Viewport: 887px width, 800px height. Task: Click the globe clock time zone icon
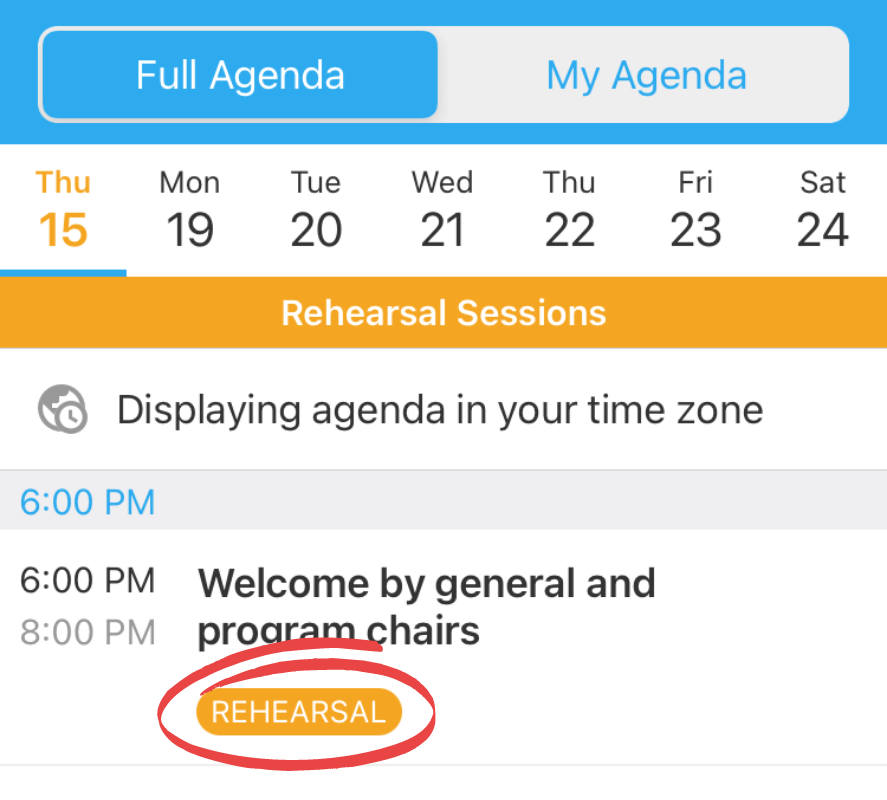point(62,410)
